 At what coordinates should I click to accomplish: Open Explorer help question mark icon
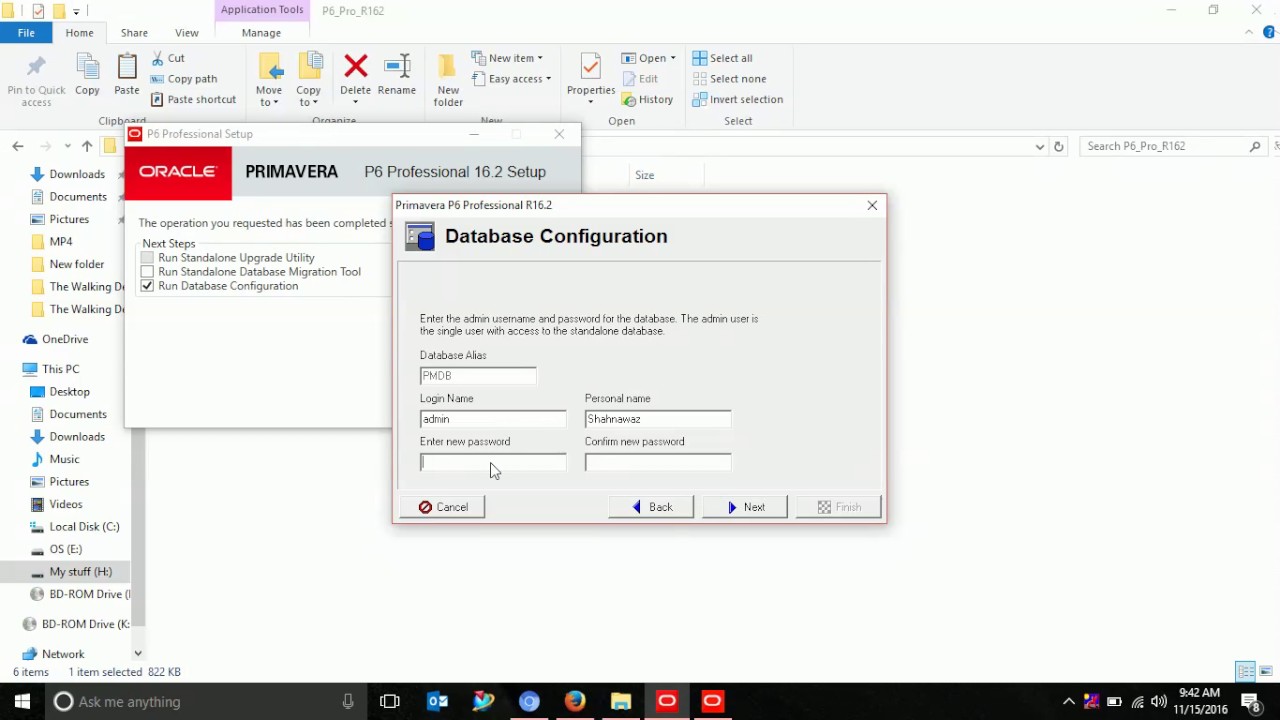(x=1270, y=33)
